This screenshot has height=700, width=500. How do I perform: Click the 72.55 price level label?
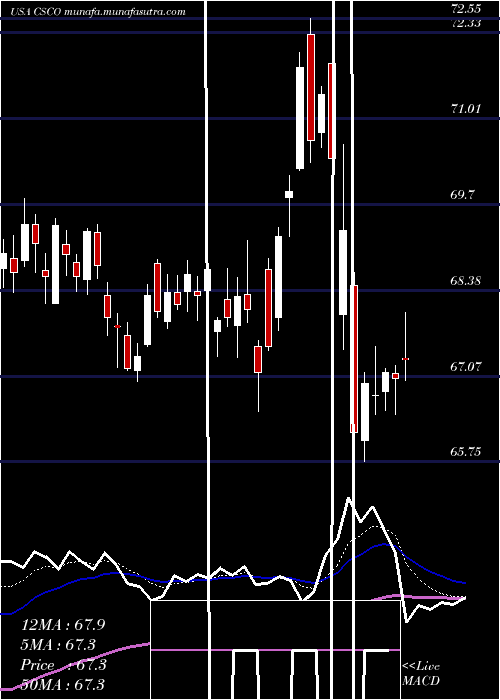[x=466, y=8]
